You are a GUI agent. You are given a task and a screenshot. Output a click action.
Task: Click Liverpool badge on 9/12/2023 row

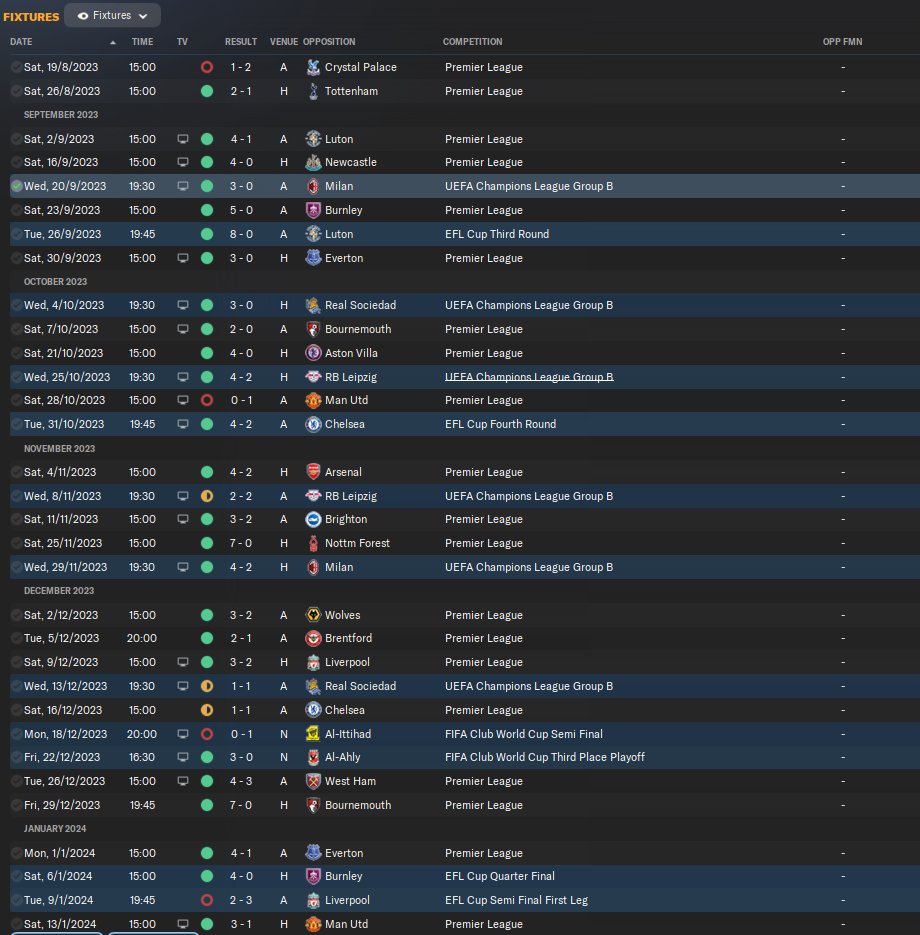[313, 662]
